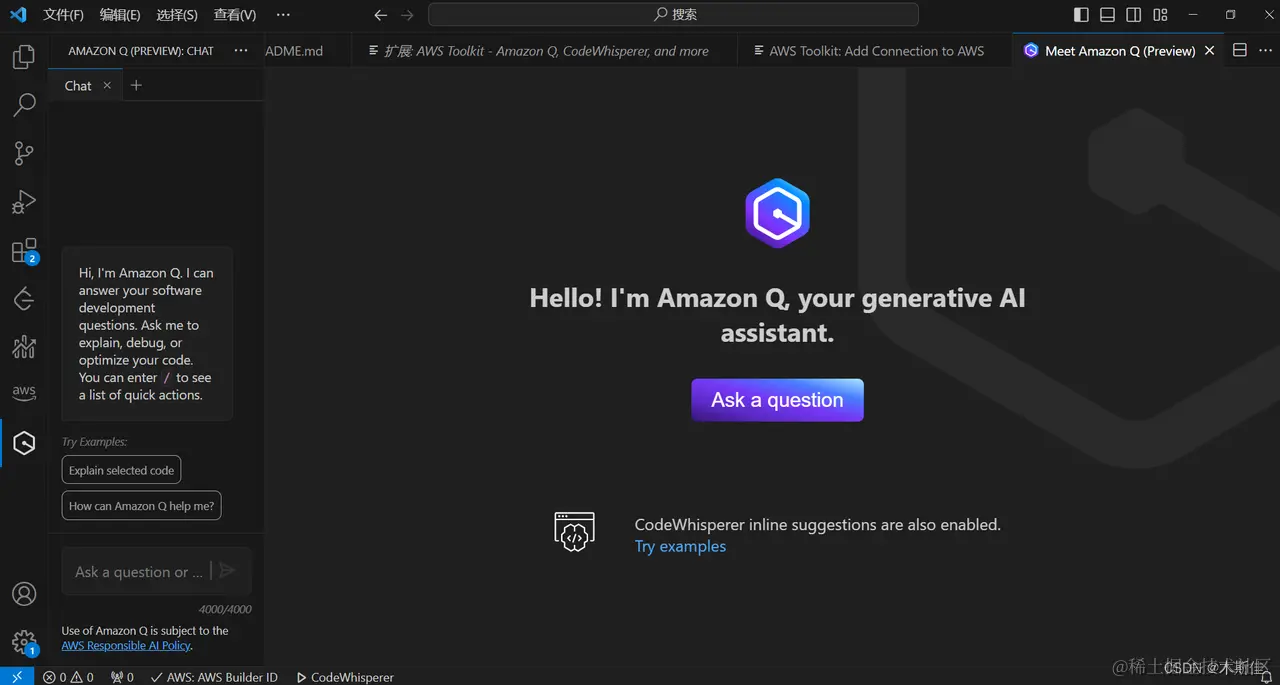
Task: Toggle the primary side bar visibility
Action: (1081, 15)
